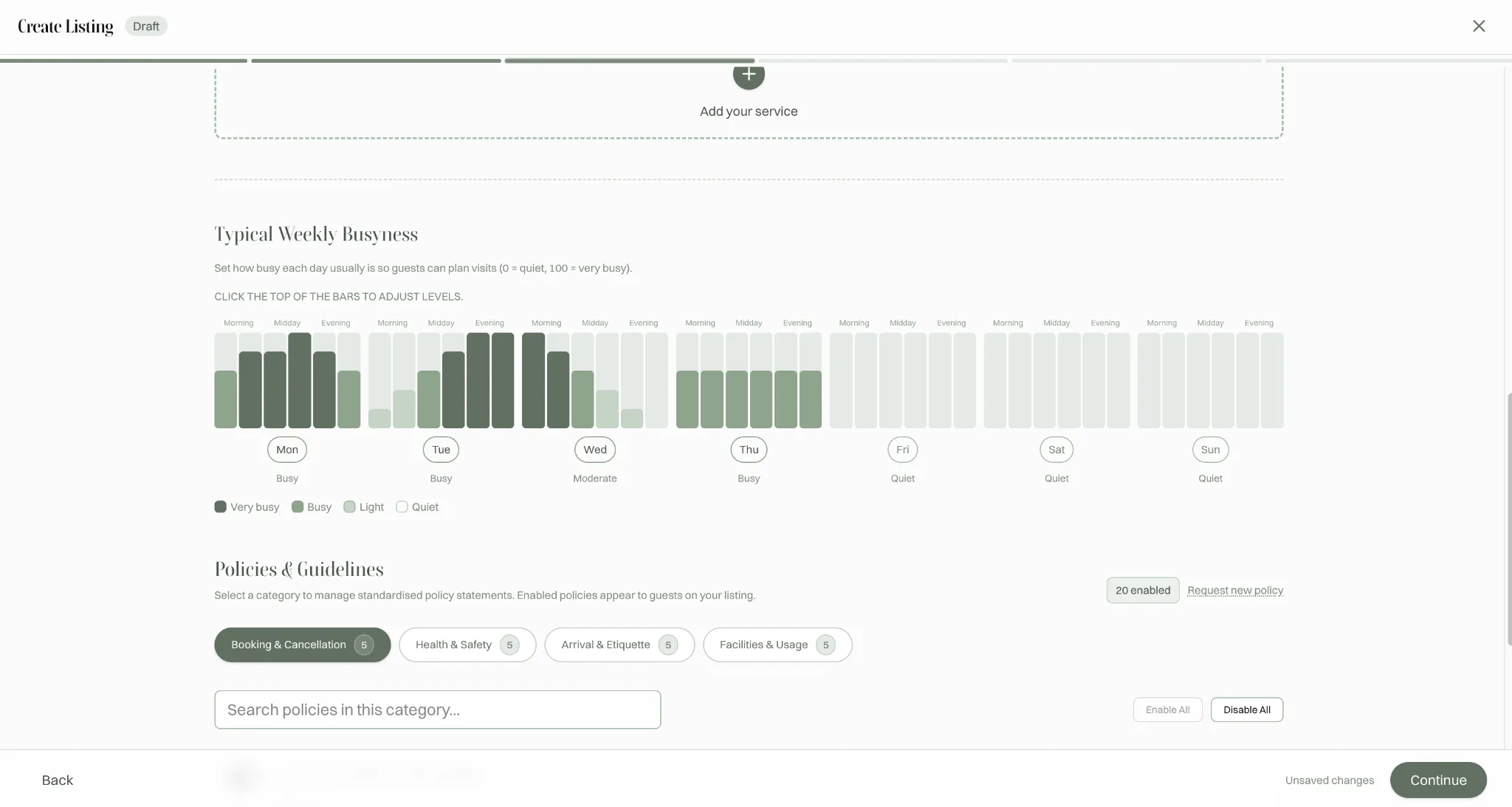
Task: Select the Tue day button
Action: click(441, 450)
